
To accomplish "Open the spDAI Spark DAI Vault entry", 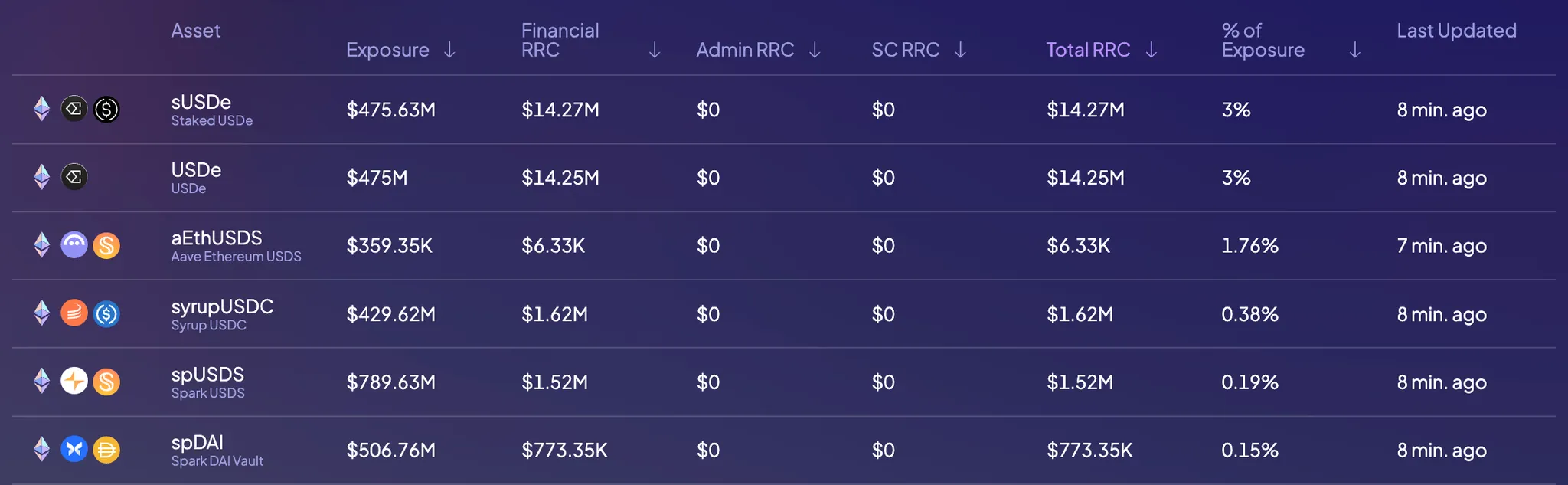I will (198, 450).
